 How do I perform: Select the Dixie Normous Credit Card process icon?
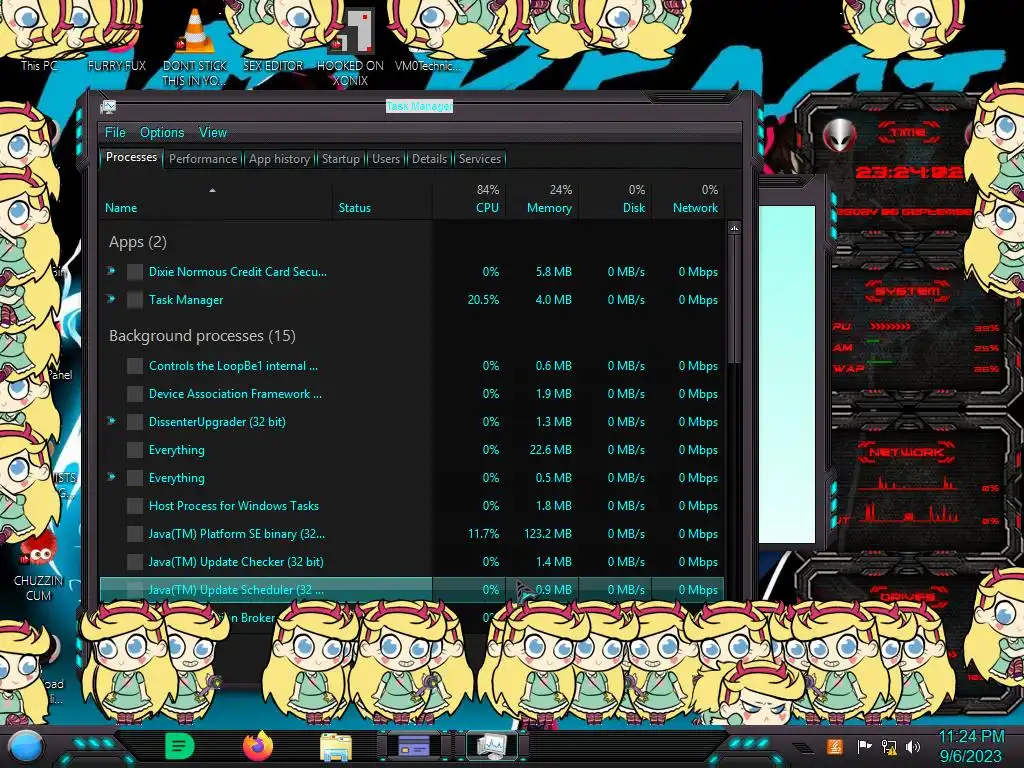tap(135, 272)
